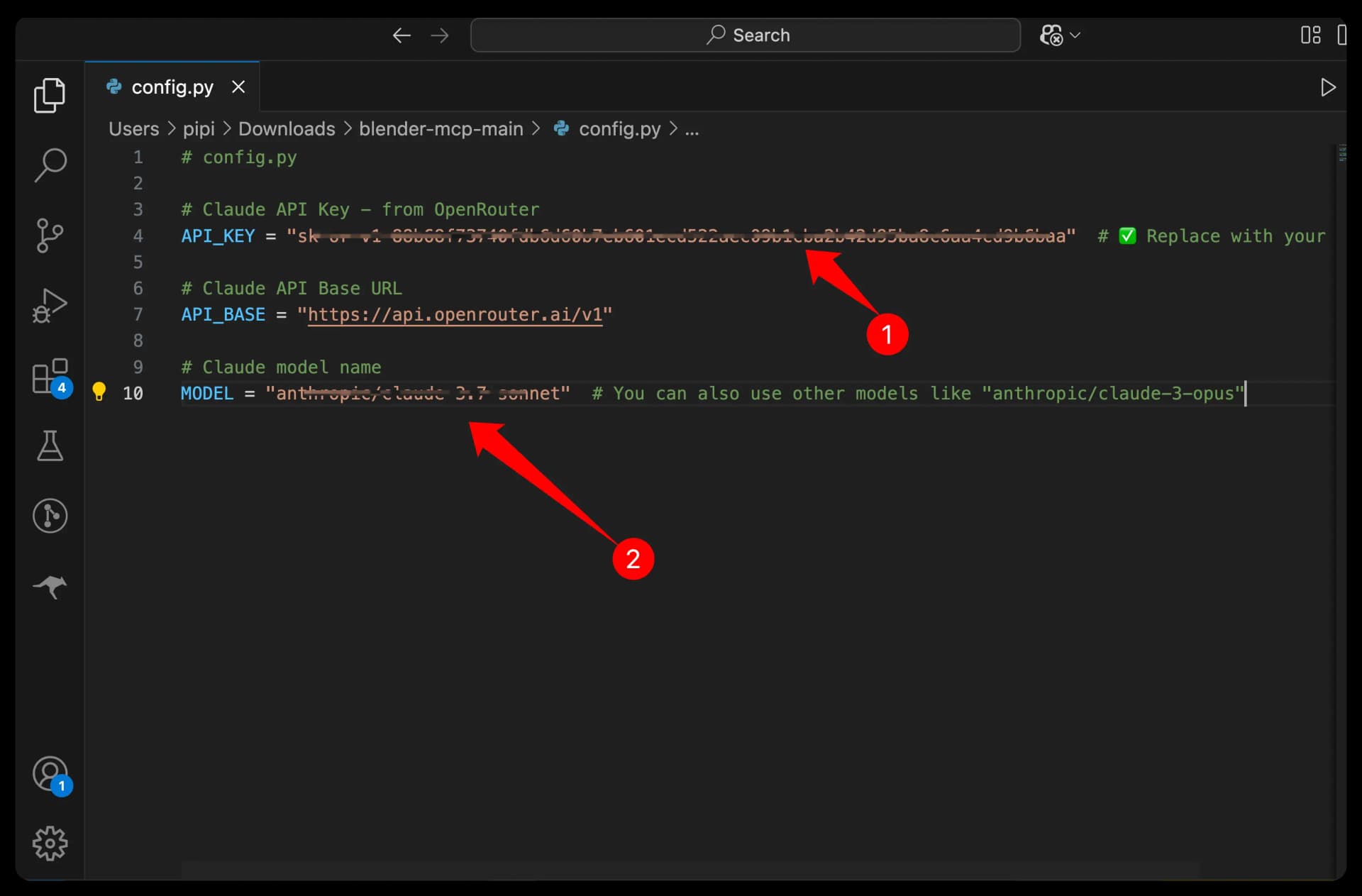Click the MODEL variable name
Screen dimensions: 1362x896
point(206,393)
